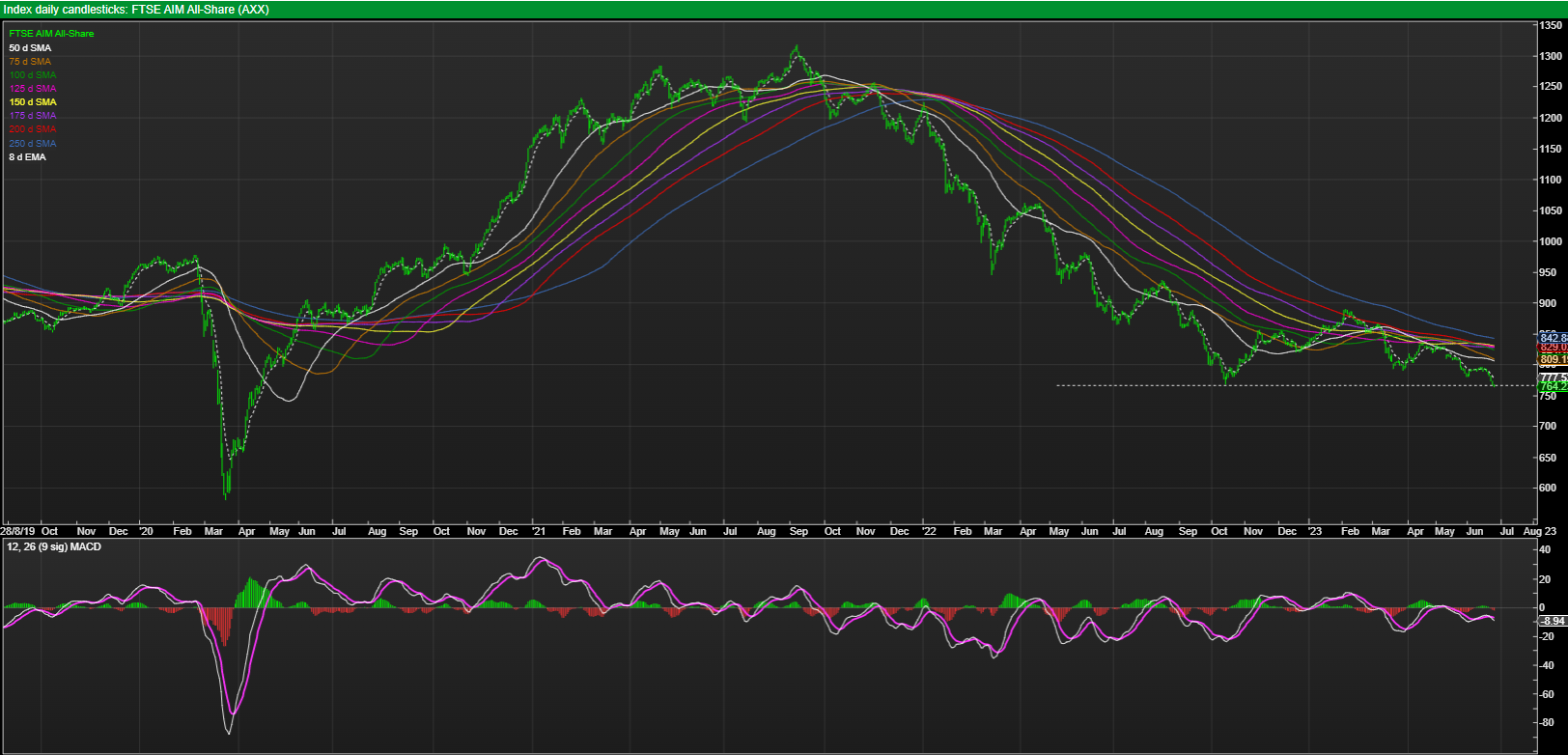Image resolution: width=1568 pixels, height=755 pixels.
Task: Select the '100 d SMA' legend entry
Action: 33,74
